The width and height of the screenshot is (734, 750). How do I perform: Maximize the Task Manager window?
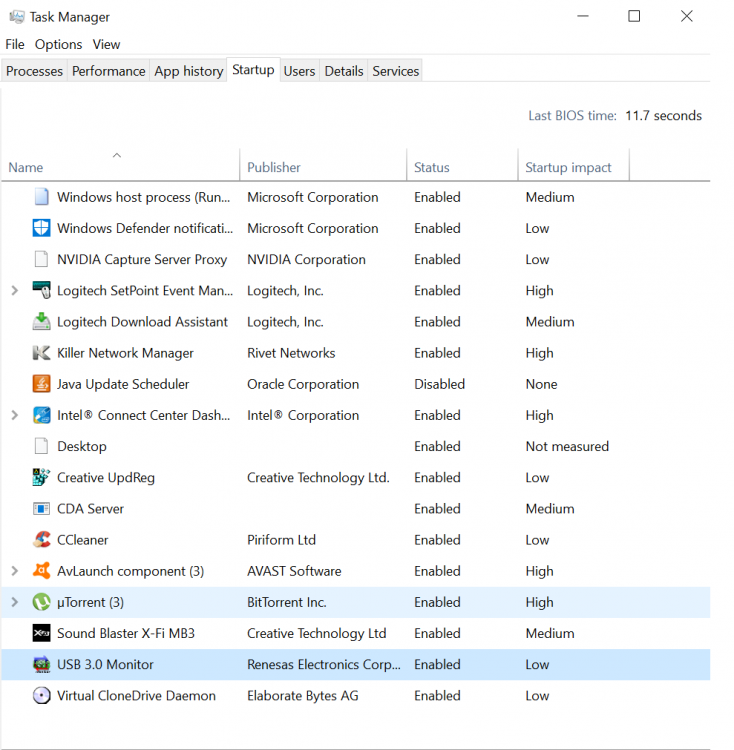point(634,16)
